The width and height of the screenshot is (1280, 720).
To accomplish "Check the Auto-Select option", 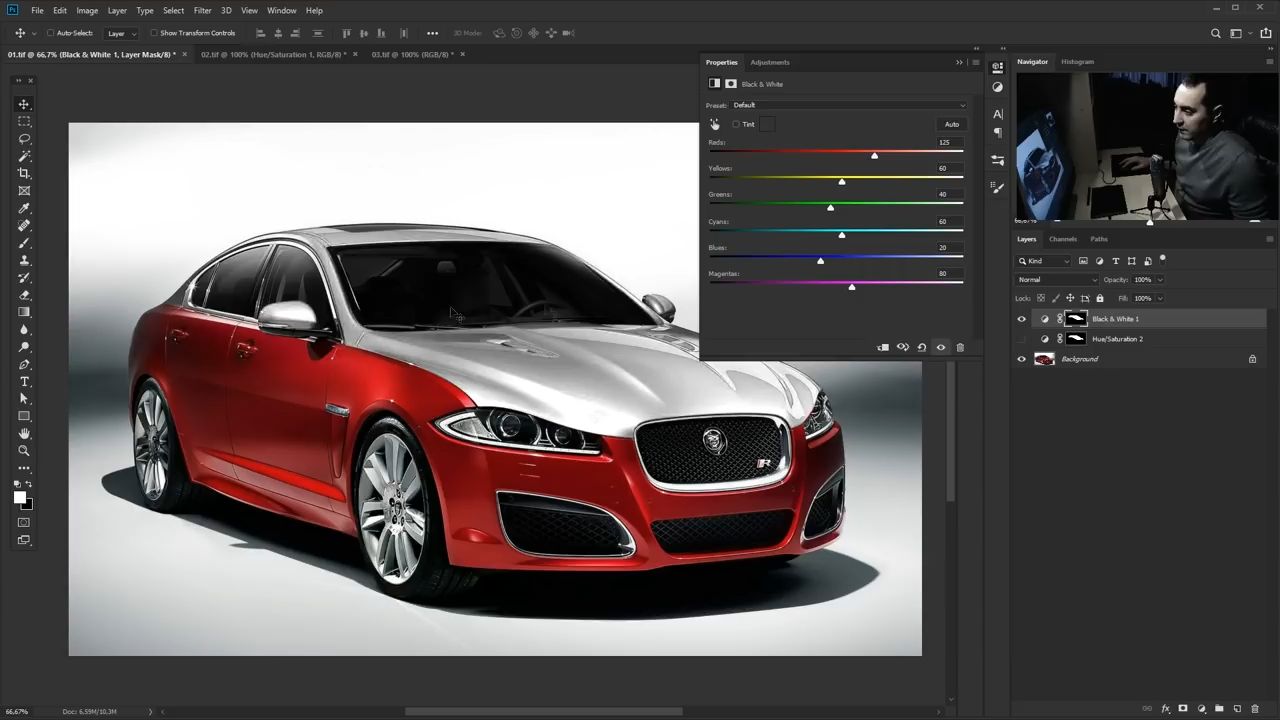I will coord(50,33).
